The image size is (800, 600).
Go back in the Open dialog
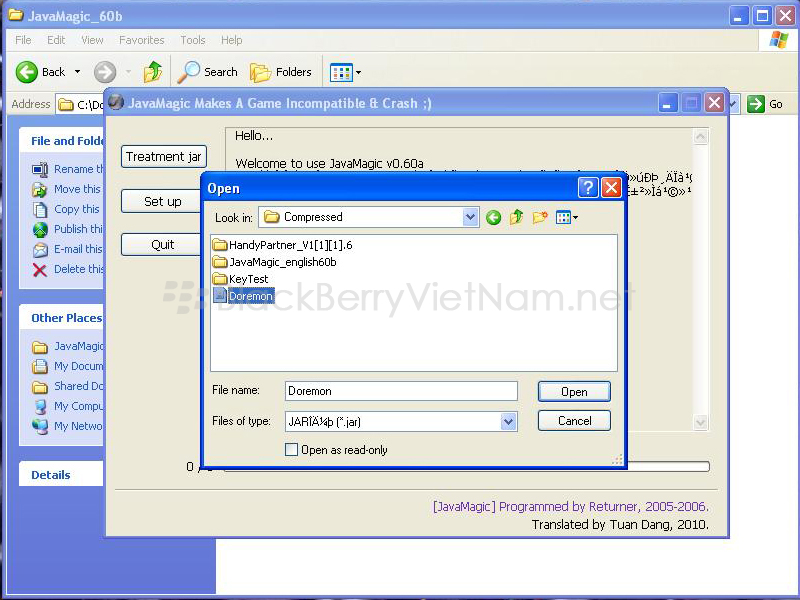click(x=493, y=218)
